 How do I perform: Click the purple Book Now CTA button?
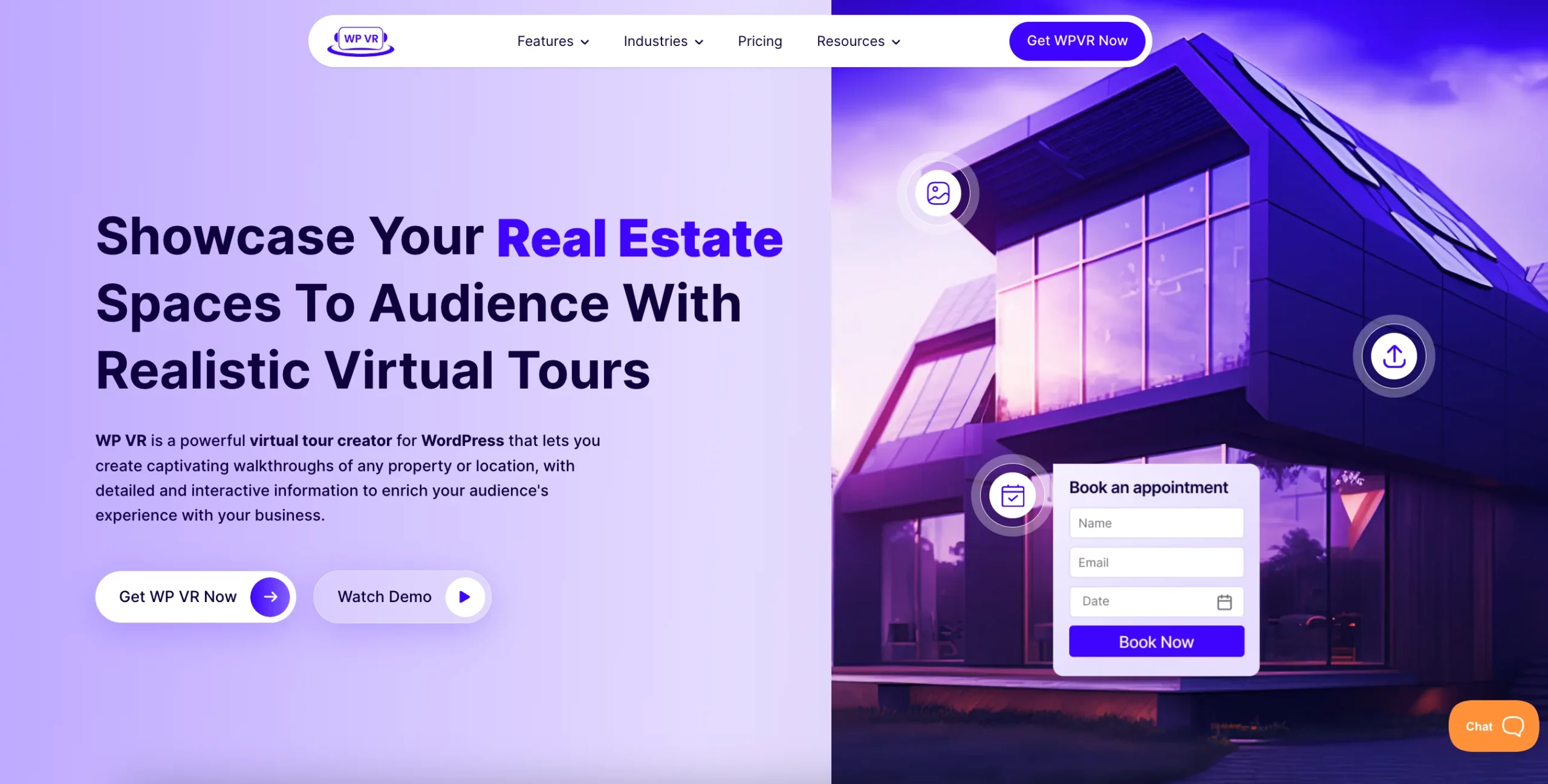point(1156,641)
